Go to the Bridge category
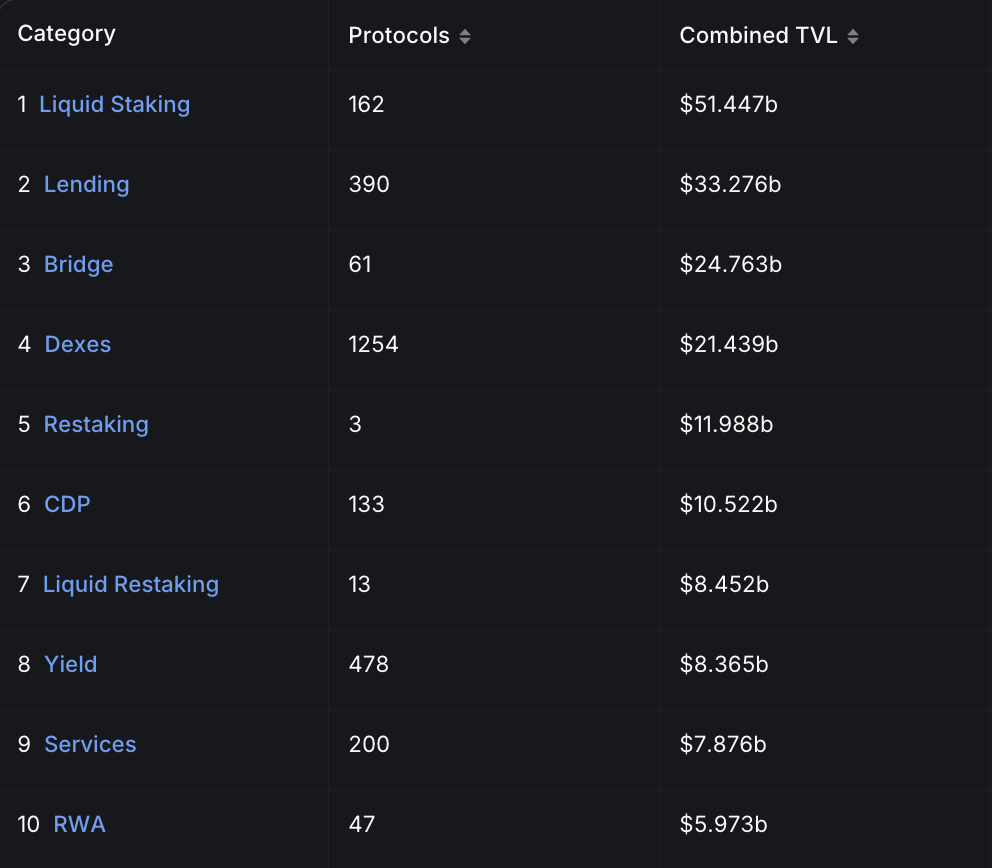 pyautogui.click(x=79, y=264)
